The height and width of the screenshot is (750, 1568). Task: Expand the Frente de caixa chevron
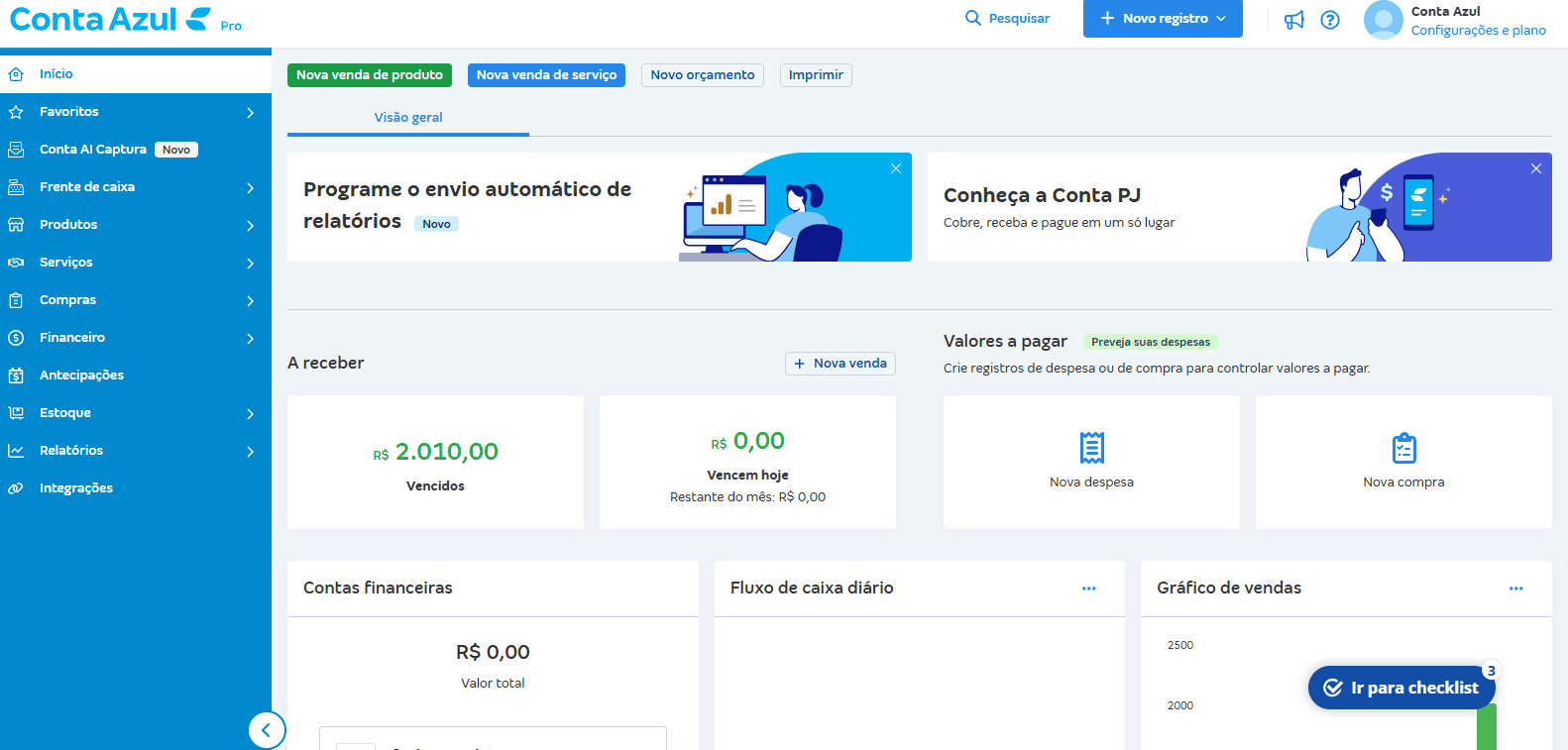click(x=251, y=188)
